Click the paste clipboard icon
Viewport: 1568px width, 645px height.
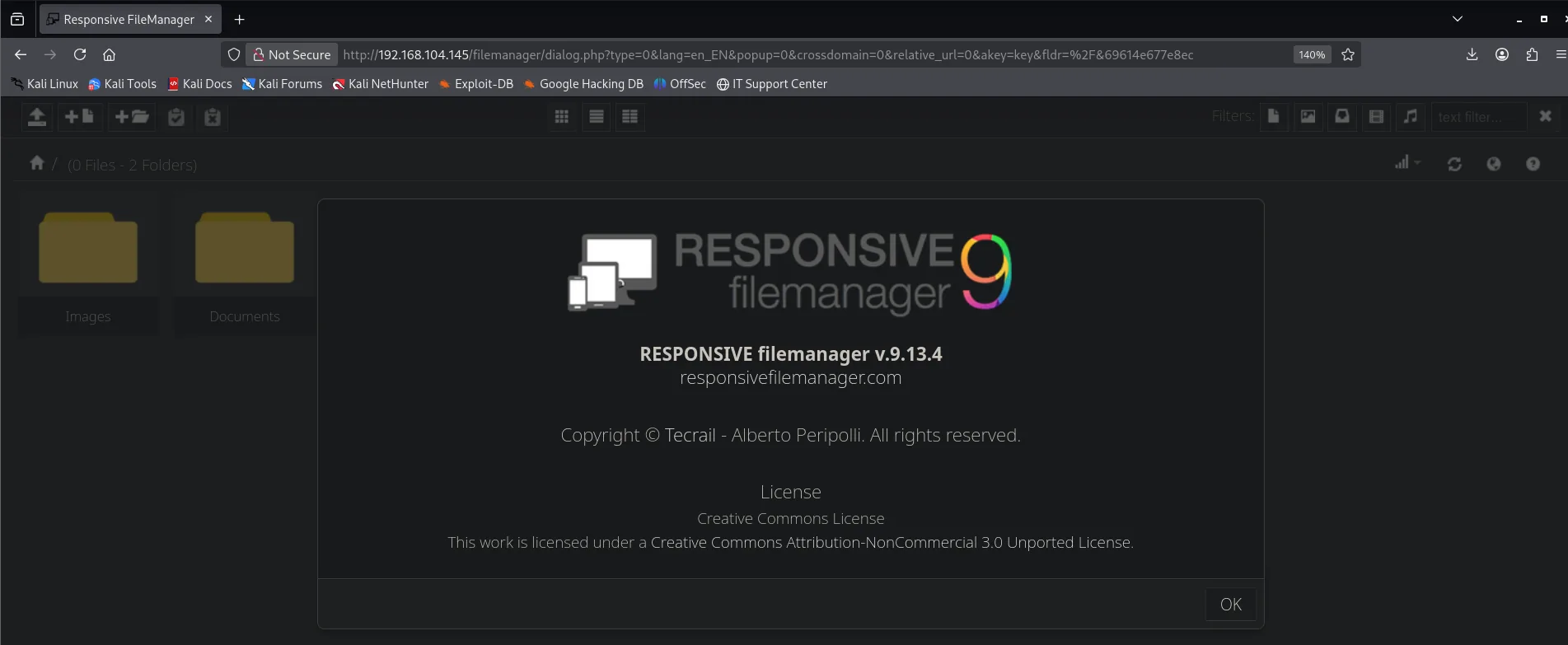(x=176, y=117)
